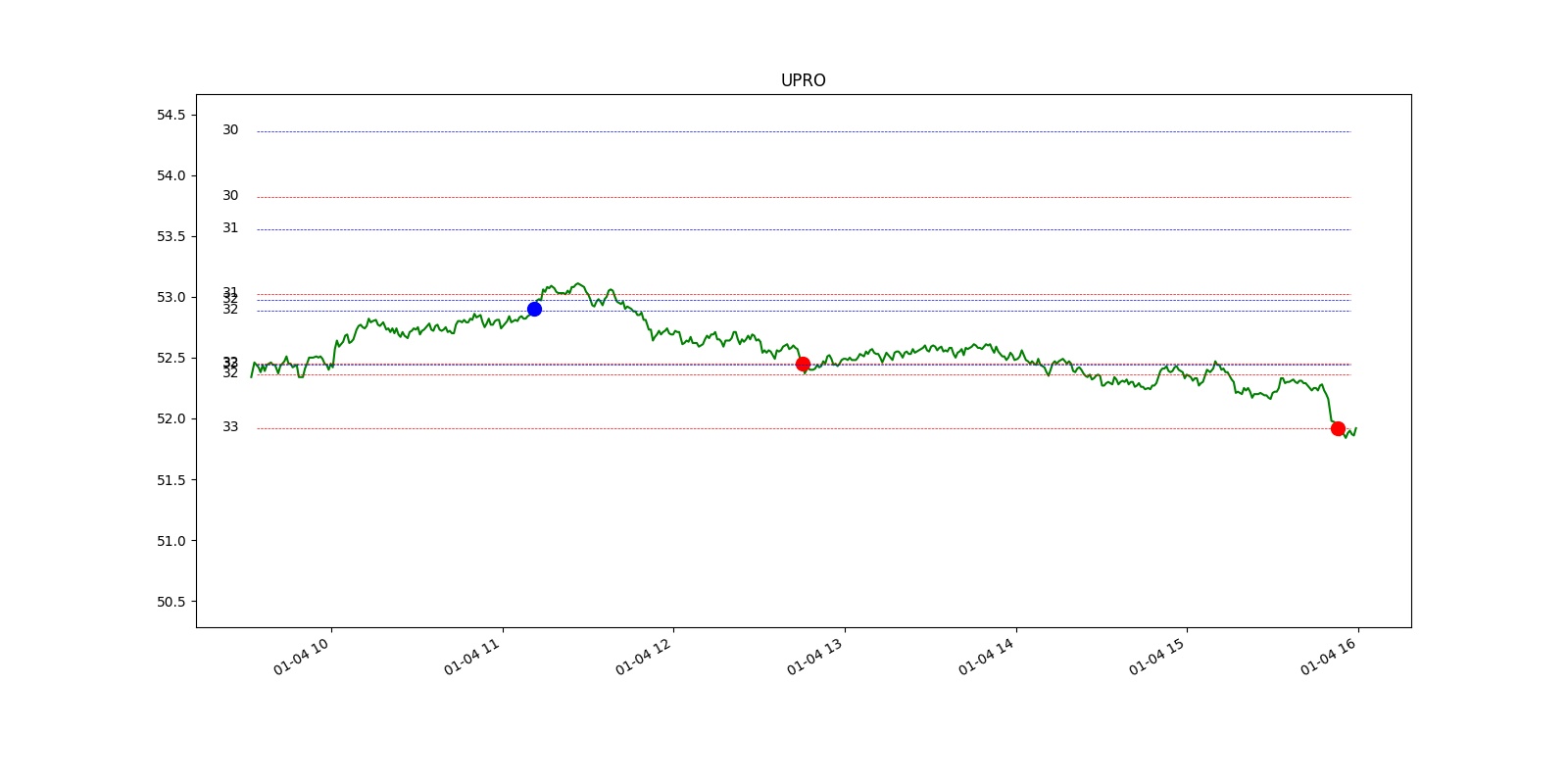Click the red marker dot near 16:00
Viewport: 1568px width, 784px height.
tap(1338, 428)
